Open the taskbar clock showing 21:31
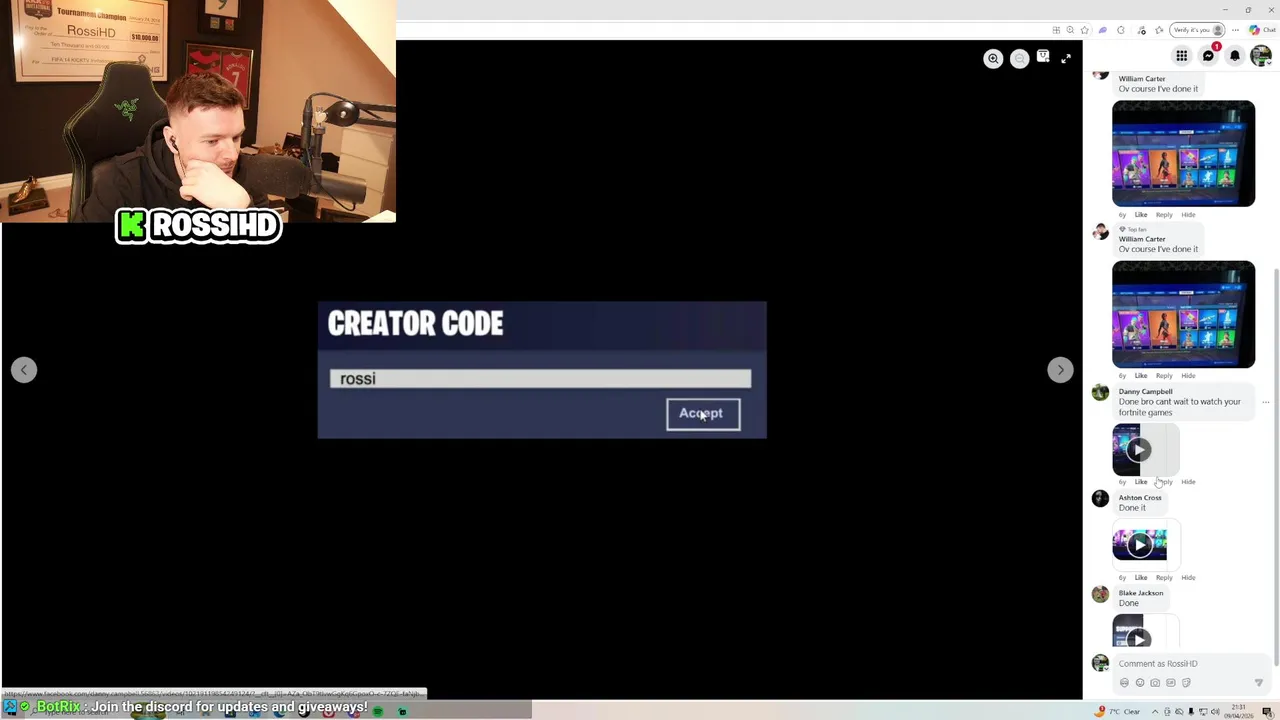1280x720 pixels. pos(1239,711)
